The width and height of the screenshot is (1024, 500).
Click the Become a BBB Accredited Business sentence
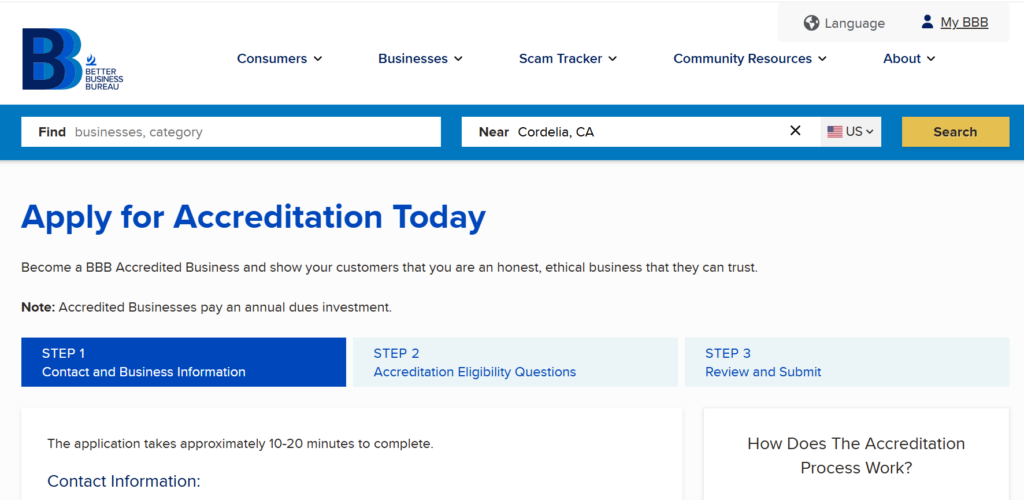point(389,268)
